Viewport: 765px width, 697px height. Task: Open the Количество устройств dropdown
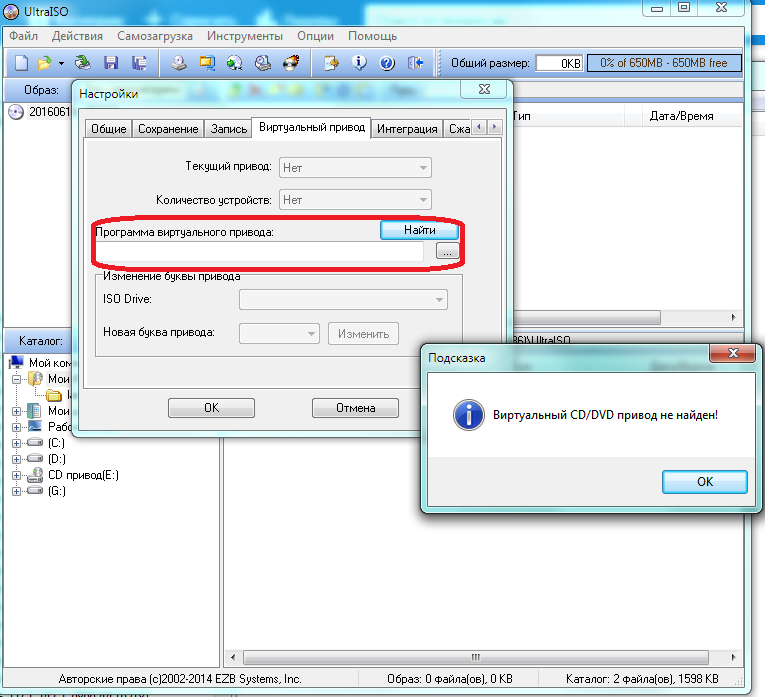coord(355,199)
